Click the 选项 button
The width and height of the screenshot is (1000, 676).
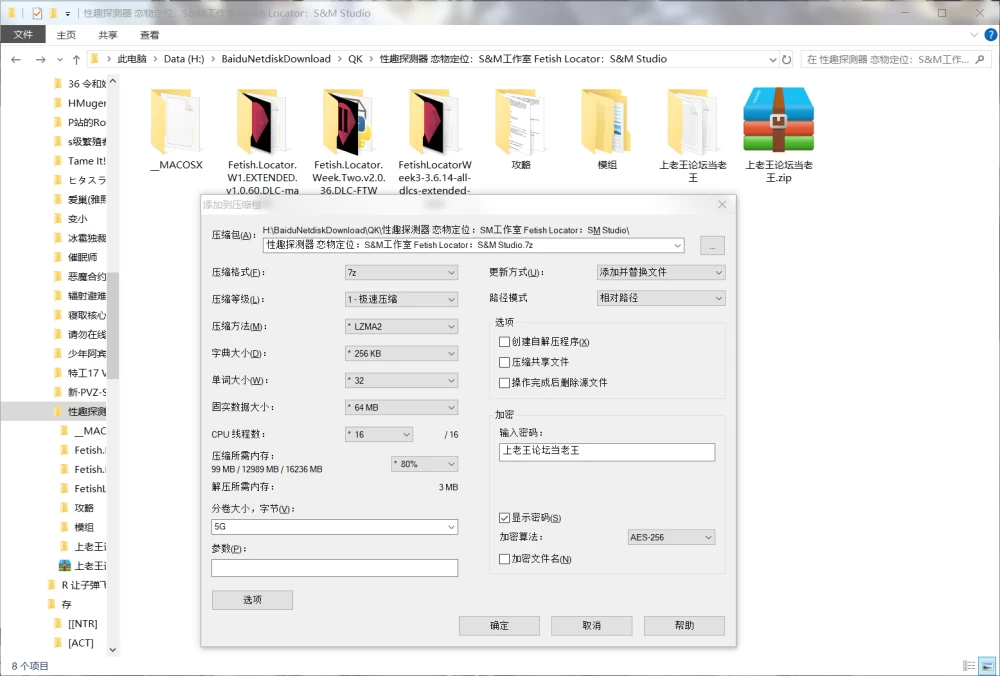[253, 599]
